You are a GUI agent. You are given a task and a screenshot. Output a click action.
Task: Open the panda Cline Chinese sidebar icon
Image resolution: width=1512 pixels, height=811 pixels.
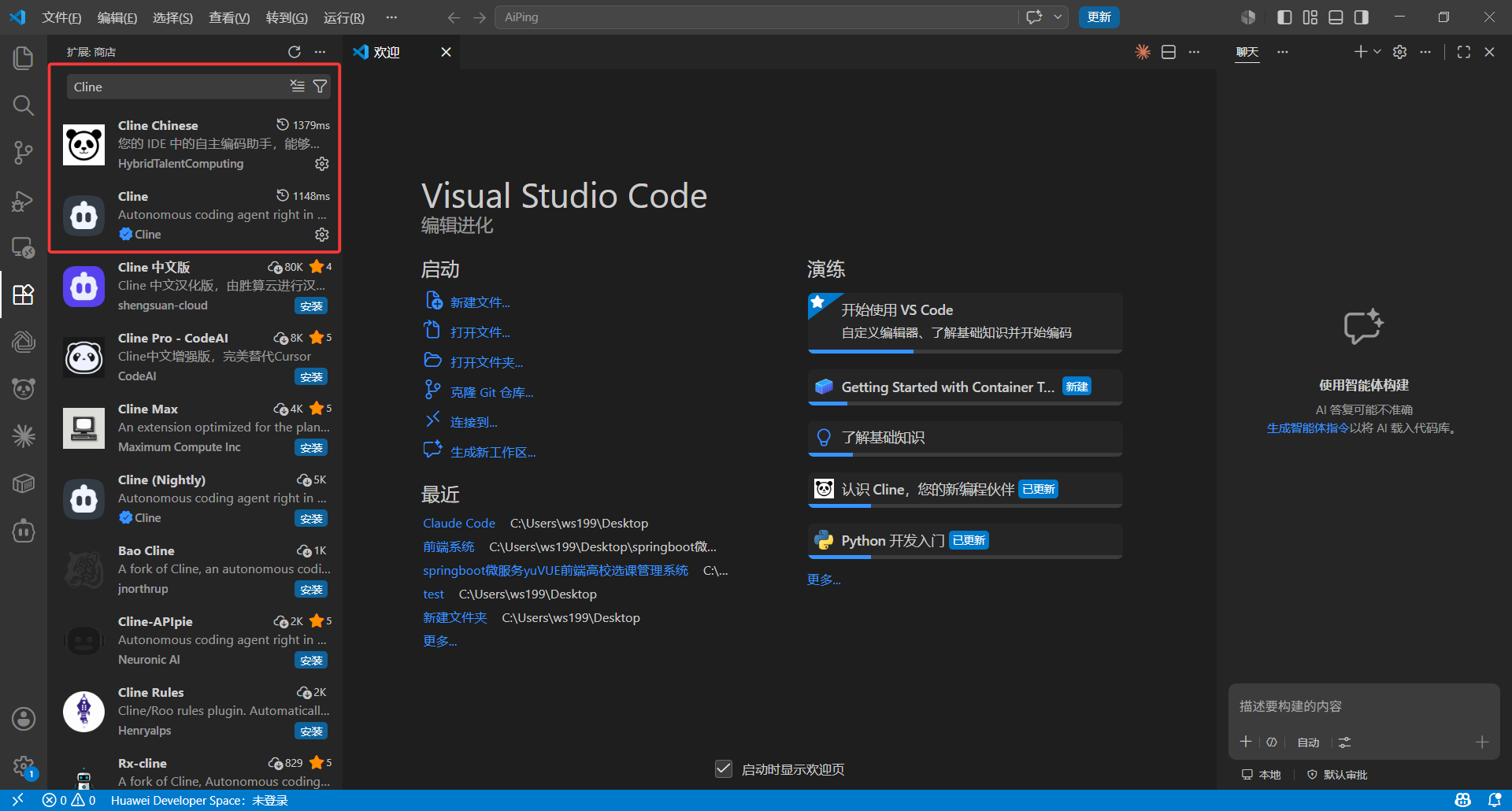coord(24,388)
